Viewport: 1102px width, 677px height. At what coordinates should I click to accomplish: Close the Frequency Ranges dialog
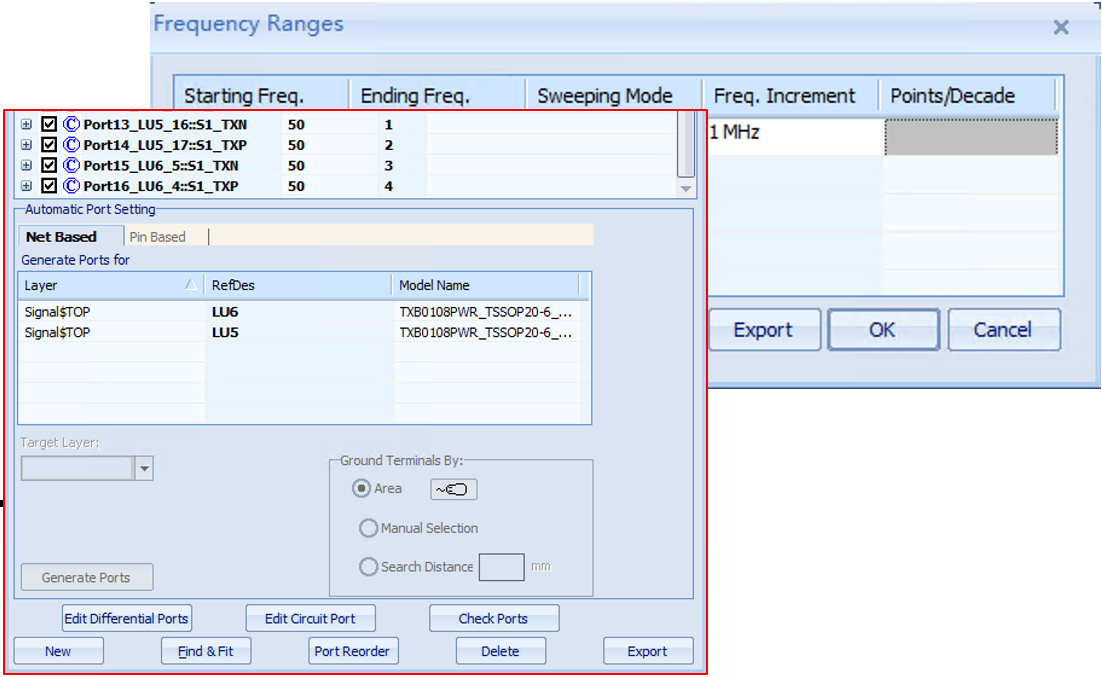pyautogui.click(x=1061, y=27)
